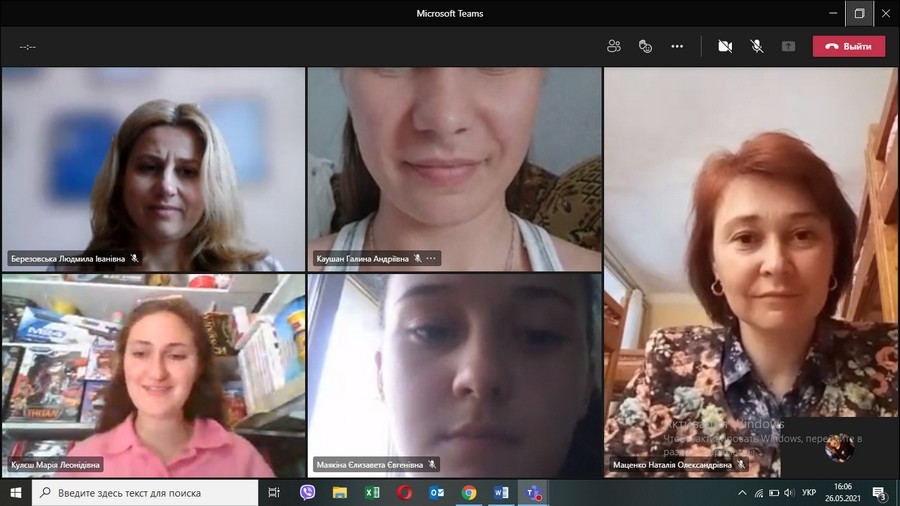This screenshot has width=900, height=506.
Task: Select Маценко Наталія Олександрівна video tile
Action: point(750,272)
